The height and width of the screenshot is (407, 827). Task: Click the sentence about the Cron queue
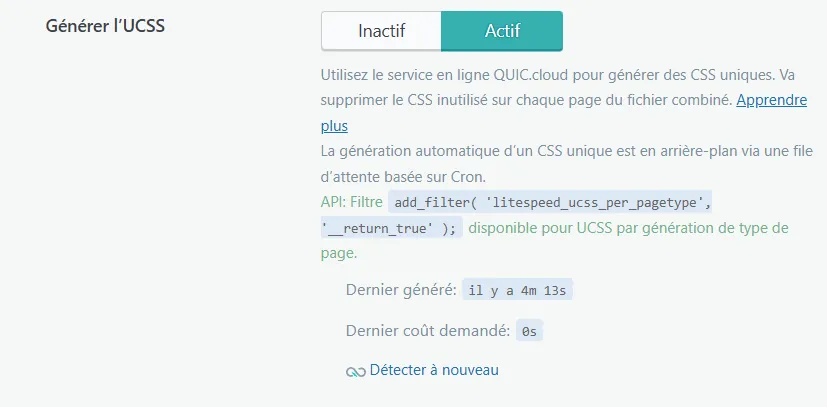(x=566, y=152)
